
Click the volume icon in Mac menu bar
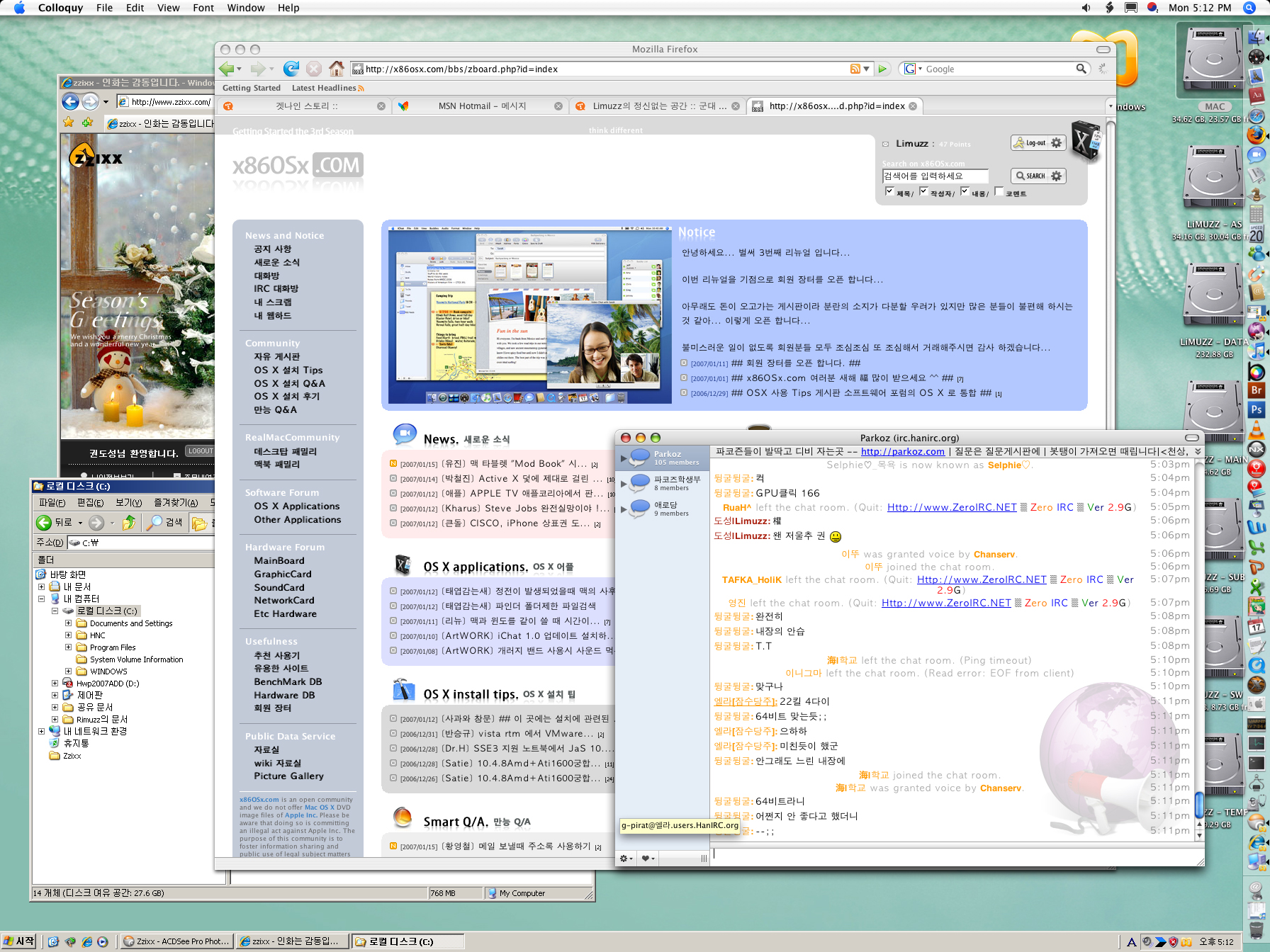[x=1086, y=8]
